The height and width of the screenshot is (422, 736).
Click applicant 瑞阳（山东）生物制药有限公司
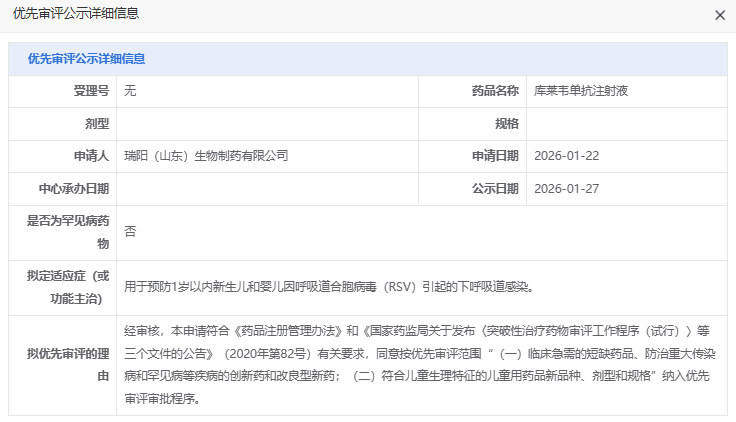[x=206, y=156]
